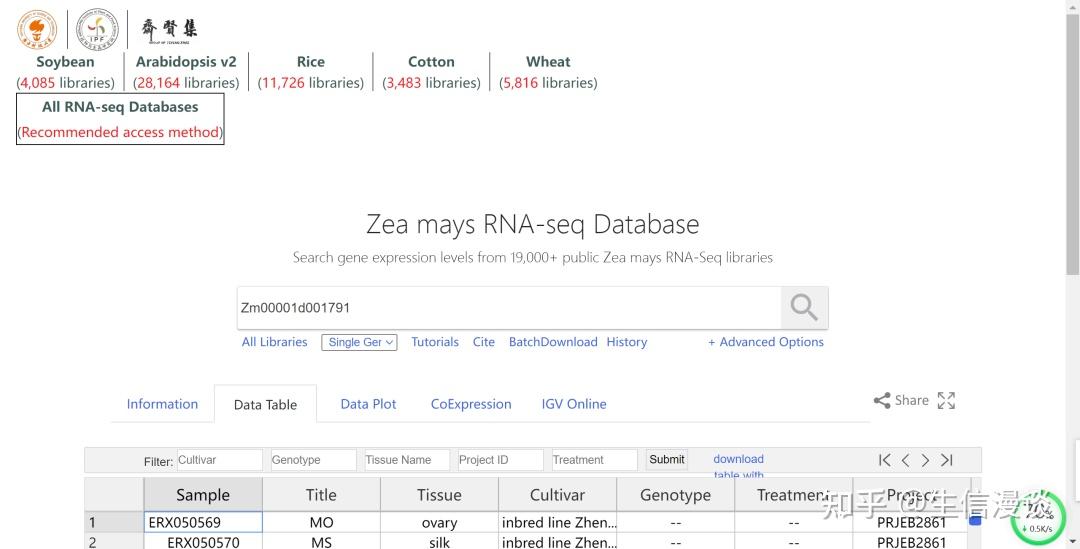Click the Cultivar filter field
Viewport: 1080px width, 549px height.
(218, 460)
